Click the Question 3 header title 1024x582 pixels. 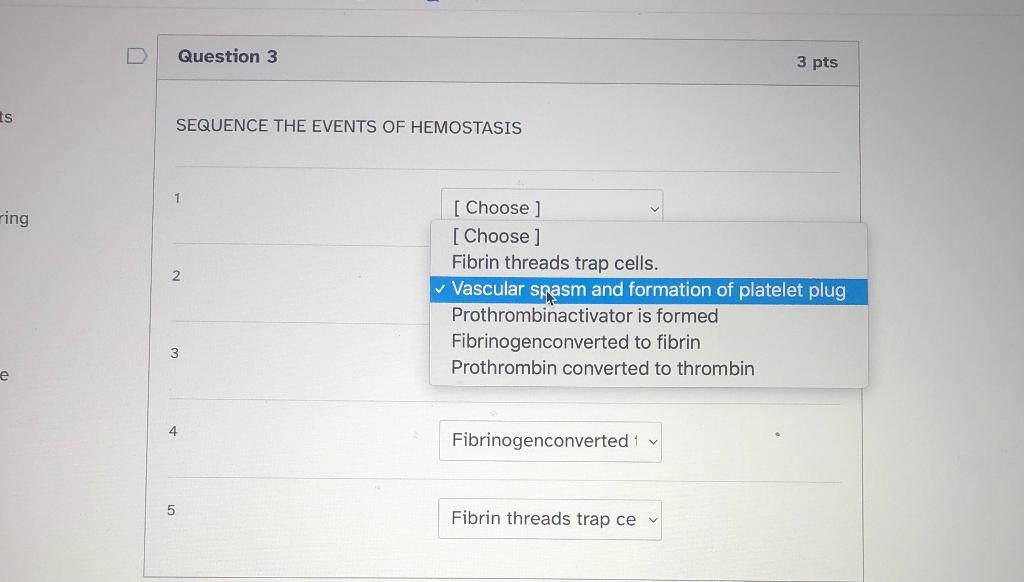pos(228,56)
